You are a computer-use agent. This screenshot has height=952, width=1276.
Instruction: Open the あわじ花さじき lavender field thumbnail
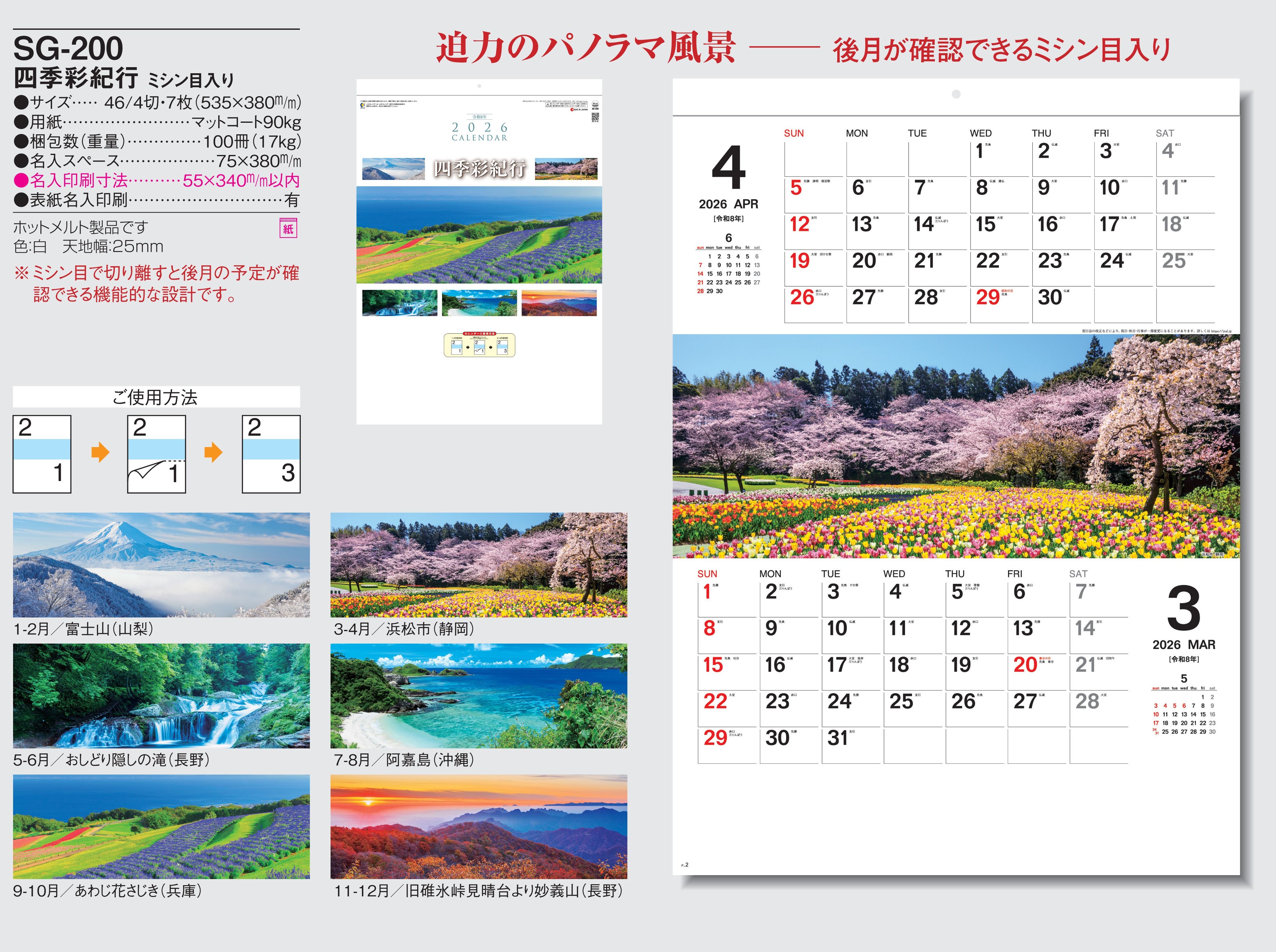[161, 827]
